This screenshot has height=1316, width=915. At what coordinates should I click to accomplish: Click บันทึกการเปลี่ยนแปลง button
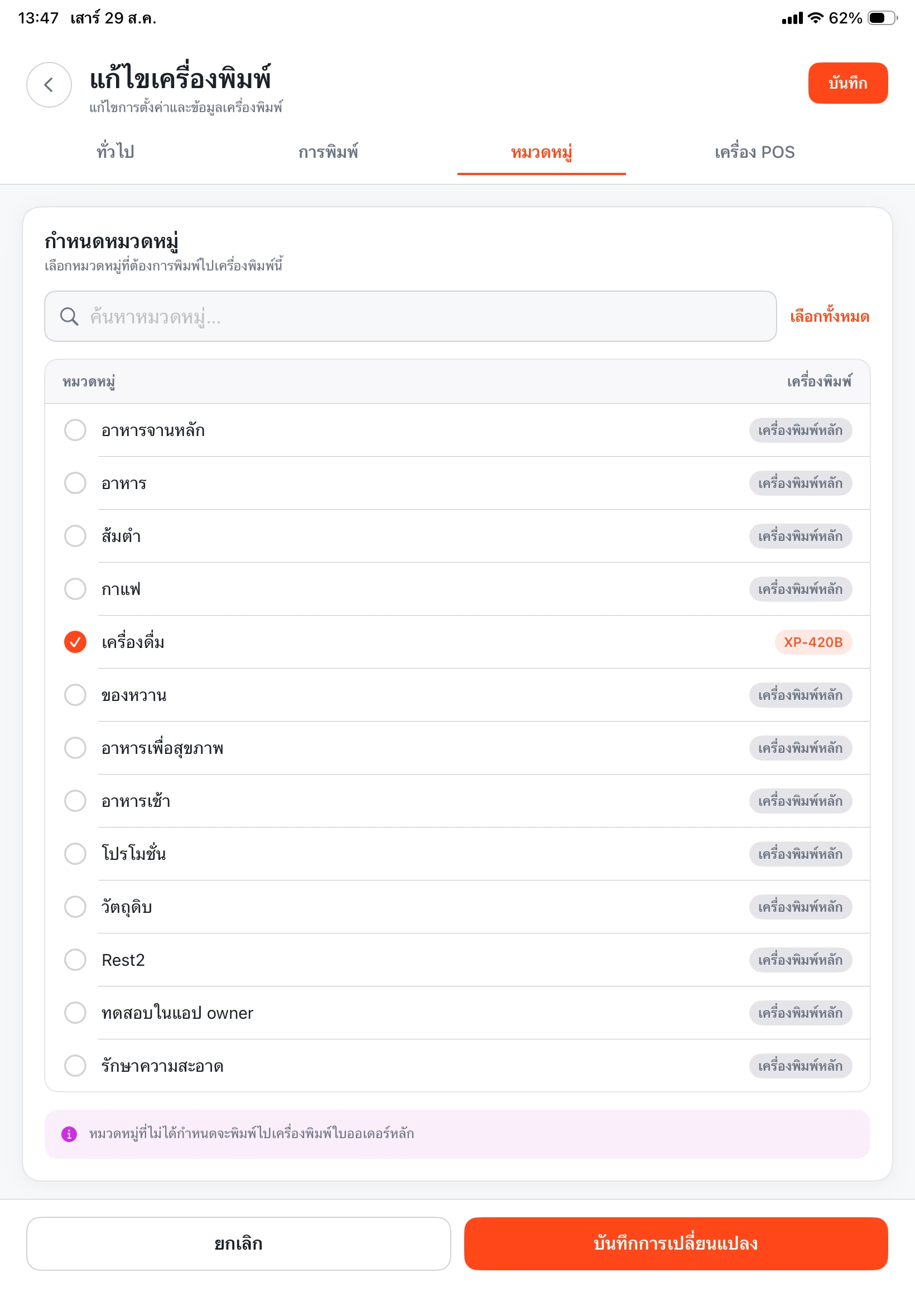pos(676,1244)
